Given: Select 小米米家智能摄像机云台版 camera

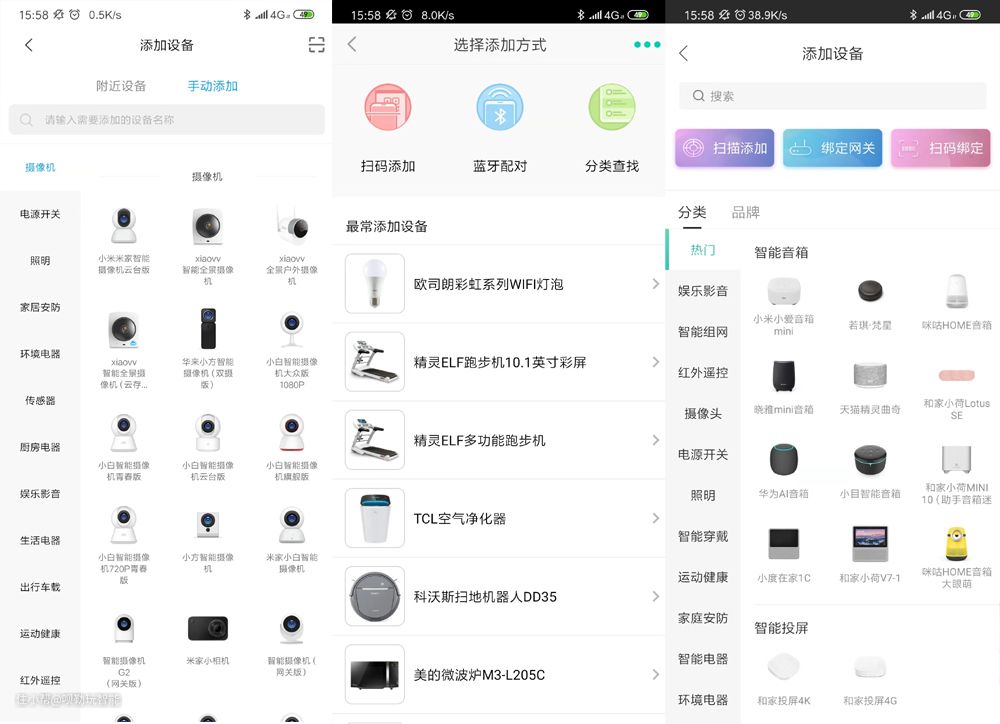Looking at the screenshot, I should 124,240.
